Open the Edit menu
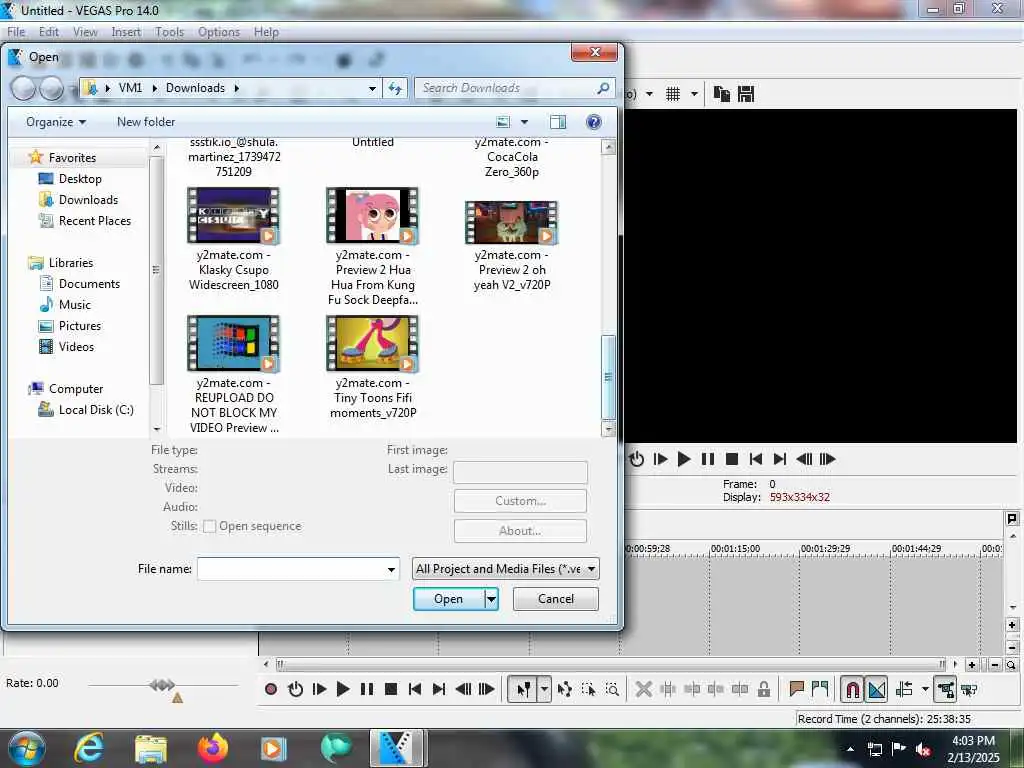1024x768 pixels. click(48, 32)
